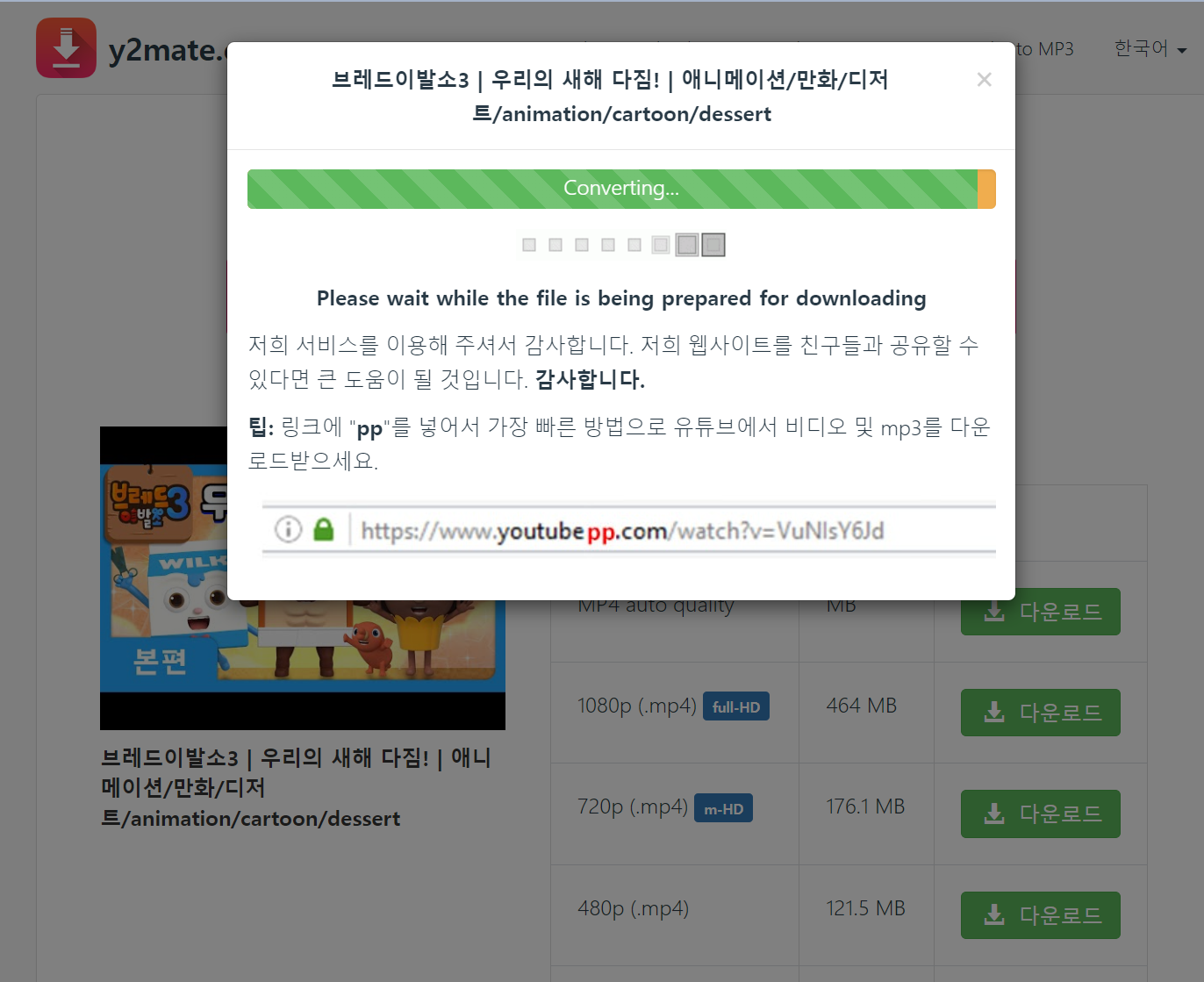
Task: Close the converting dialog with the X
Action: (984, 80)
